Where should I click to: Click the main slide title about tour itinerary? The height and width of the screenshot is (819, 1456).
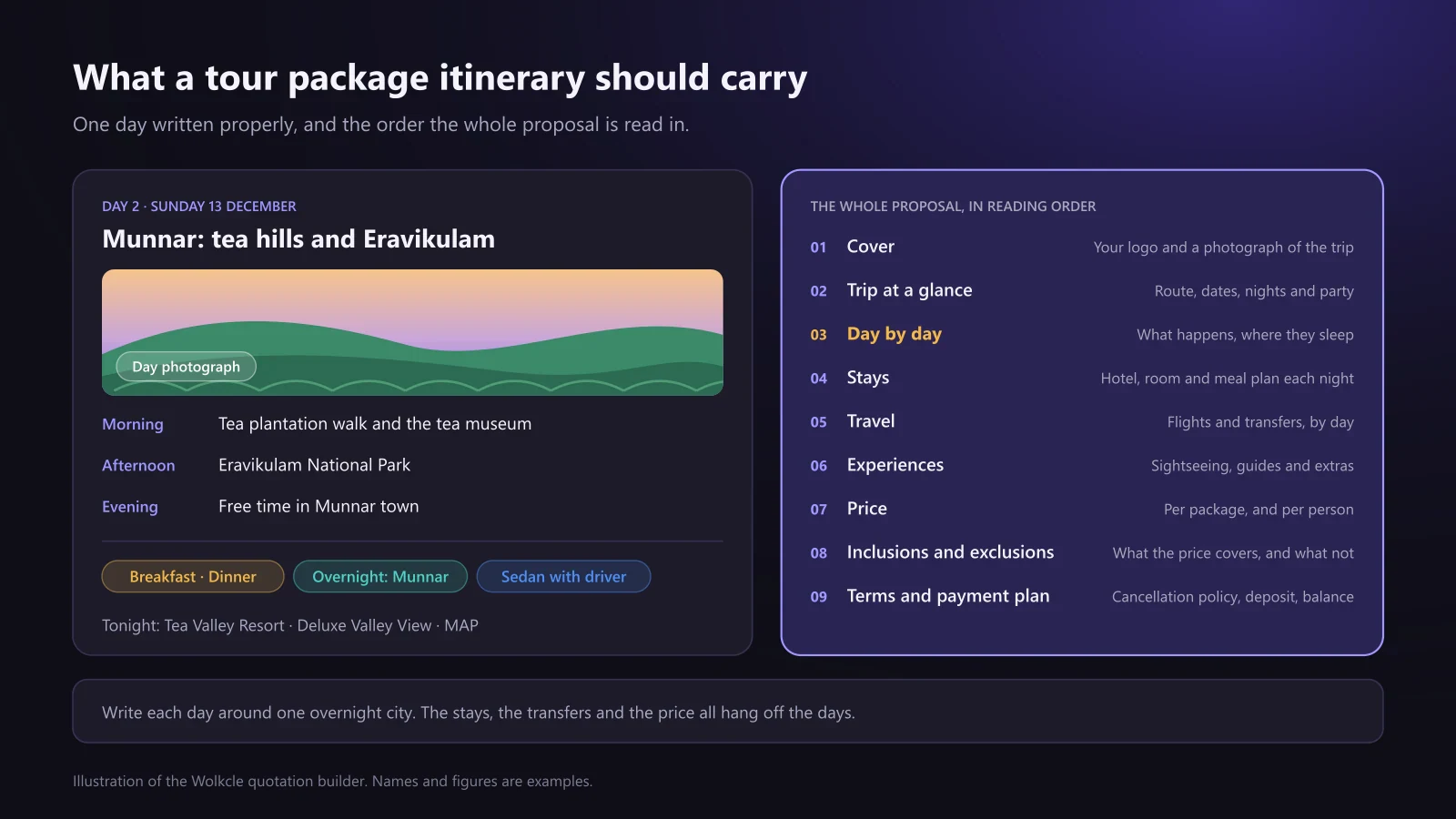pyautogui.click(x=440, y=78)
